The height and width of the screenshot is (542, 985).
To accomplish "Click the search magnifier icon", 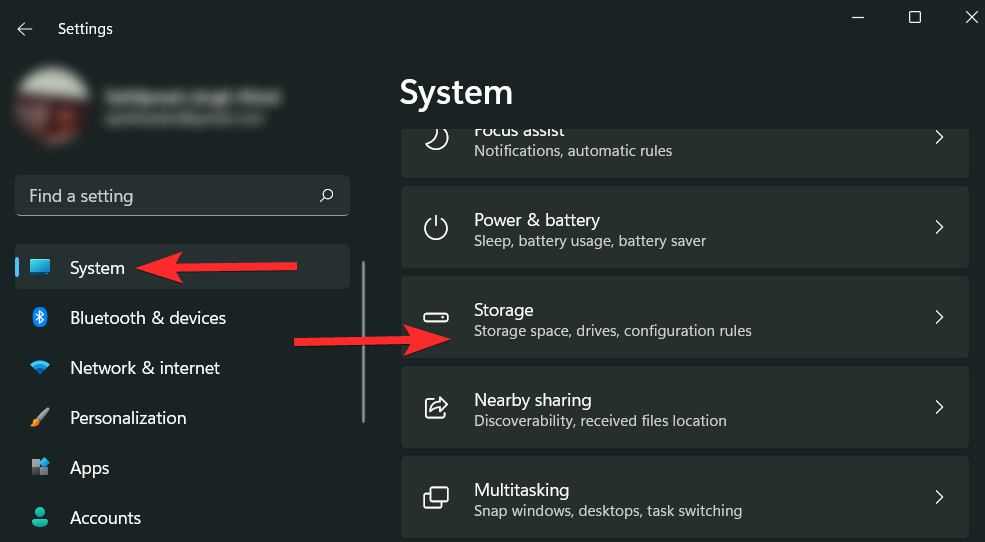I will 326,196.
